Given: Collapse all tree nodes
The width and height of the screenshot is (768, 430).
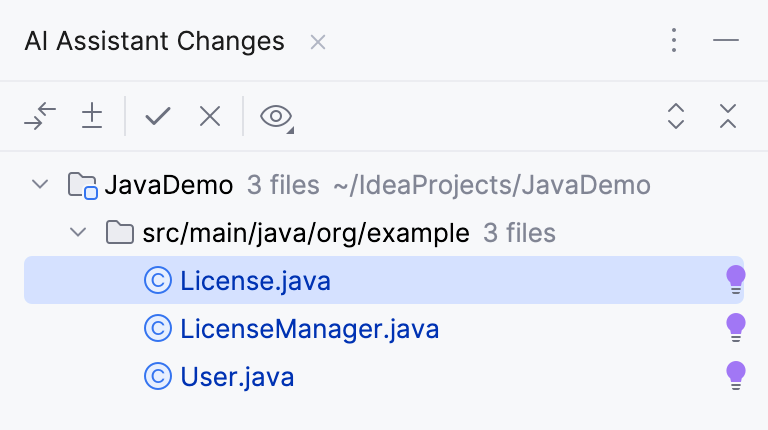Looking at the screenshot, I should pyautogui.click(x=728, y=117).
